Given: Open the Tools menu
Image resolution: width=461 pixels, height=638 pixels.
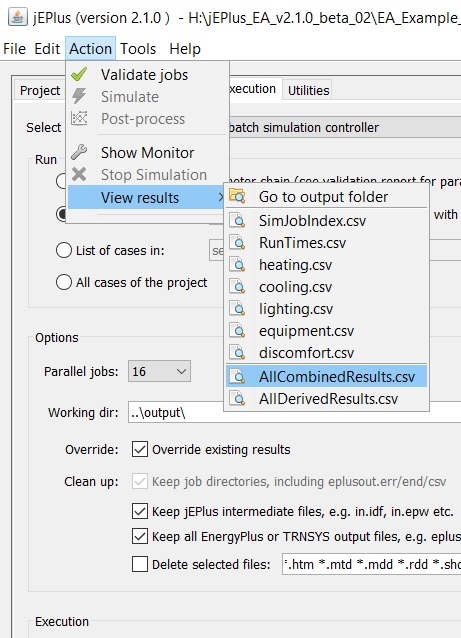Looking at the screenshot, I should pyautogui.click(x=138, y=49).
